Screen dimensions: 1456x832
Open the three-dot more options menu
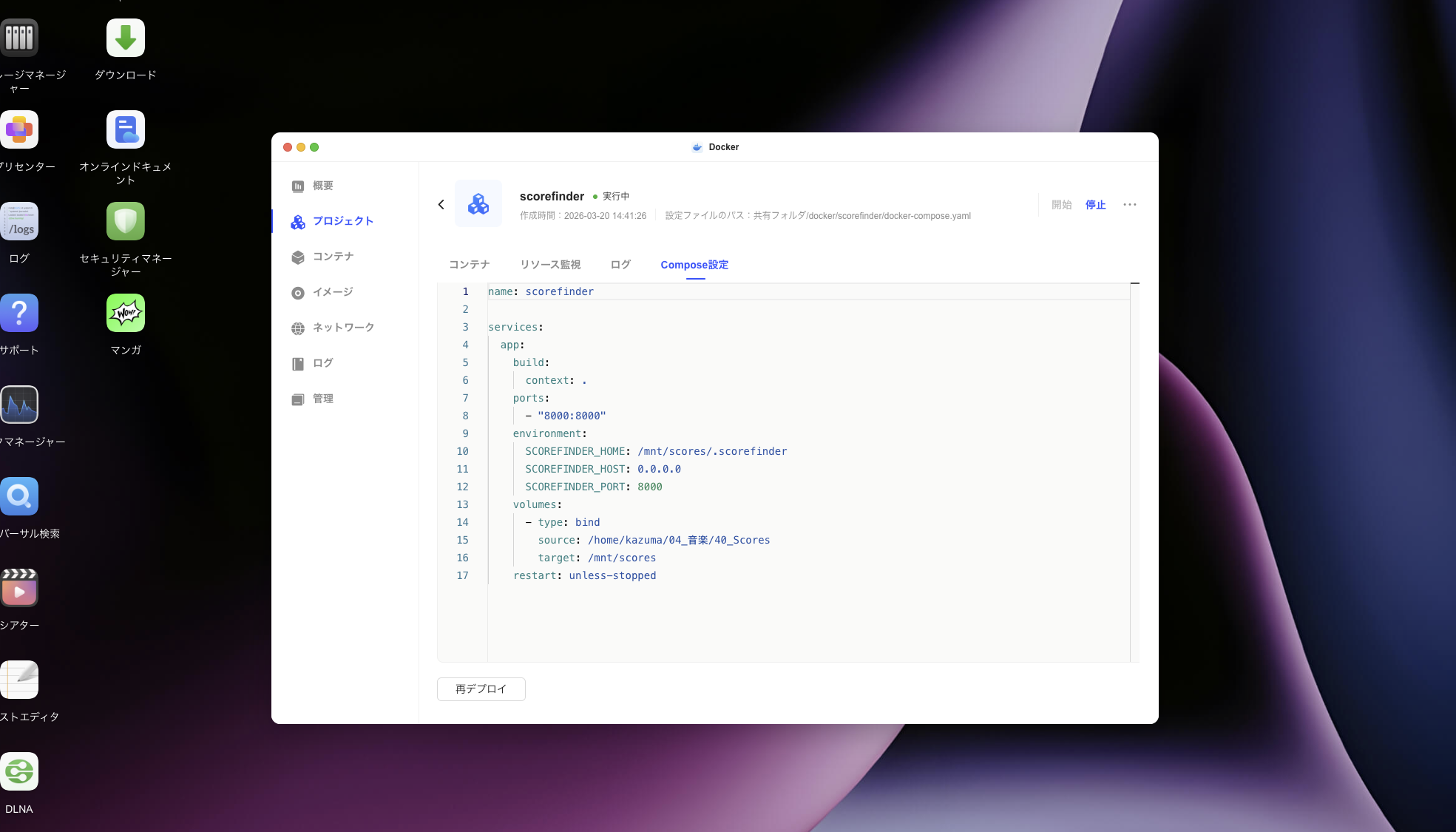tap(1129, 205)
